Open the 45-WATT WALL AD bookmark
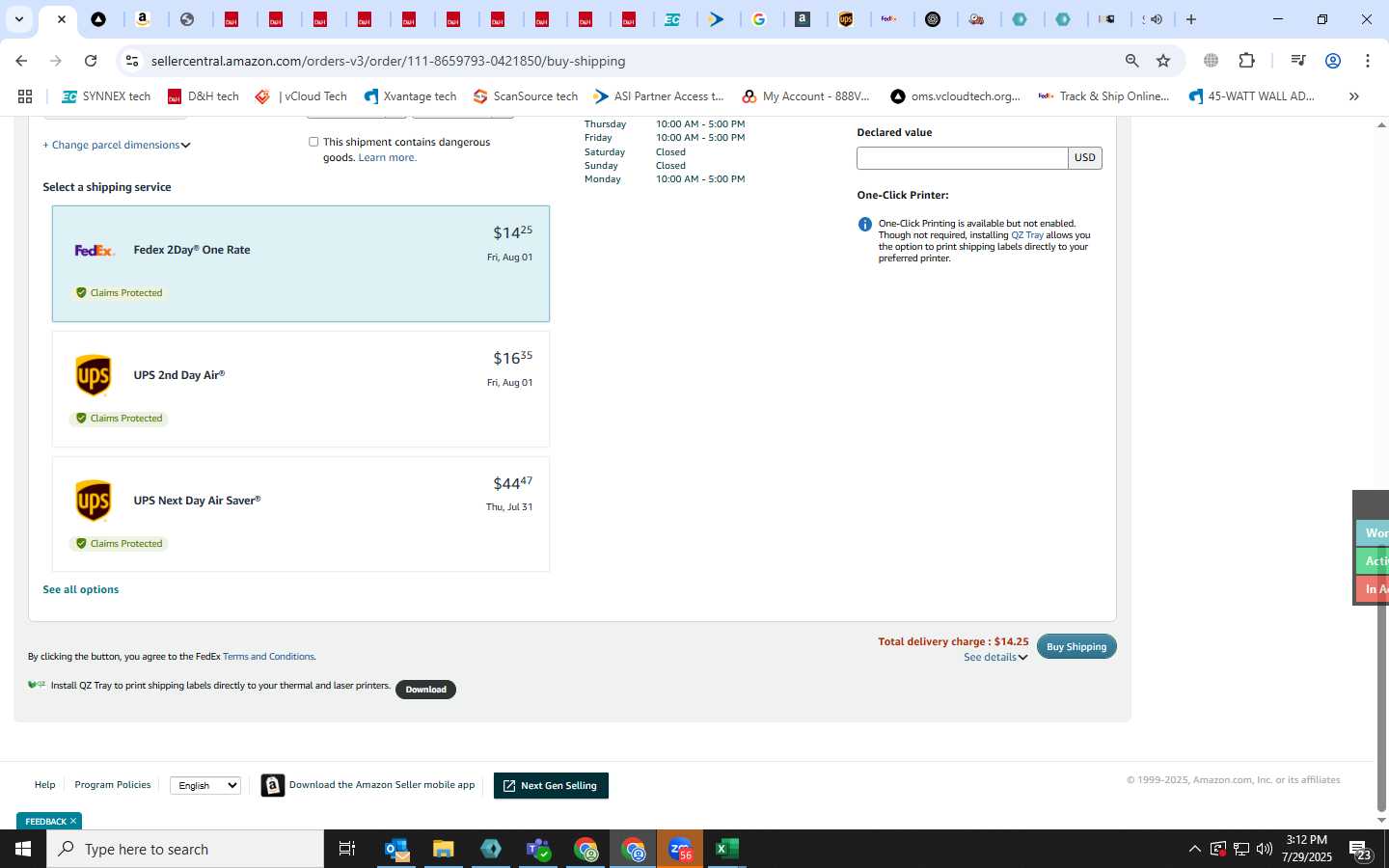 pos(1251,96)
